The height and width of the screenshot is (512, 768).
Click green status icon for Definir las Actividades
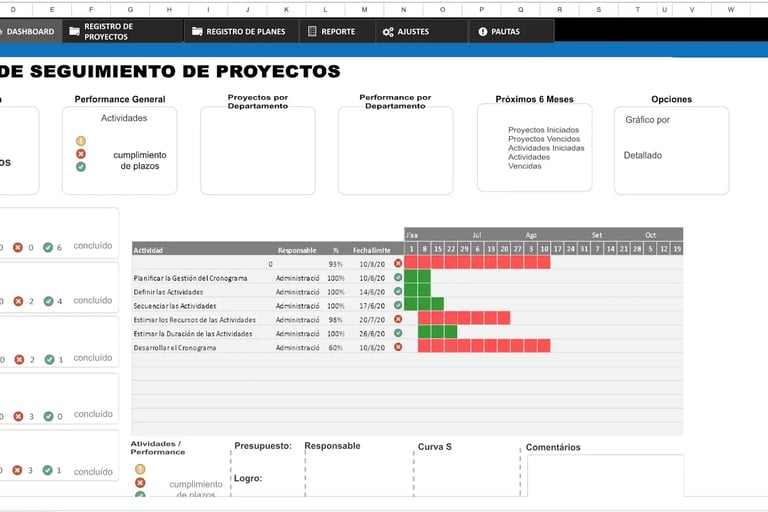coord(398,291)
